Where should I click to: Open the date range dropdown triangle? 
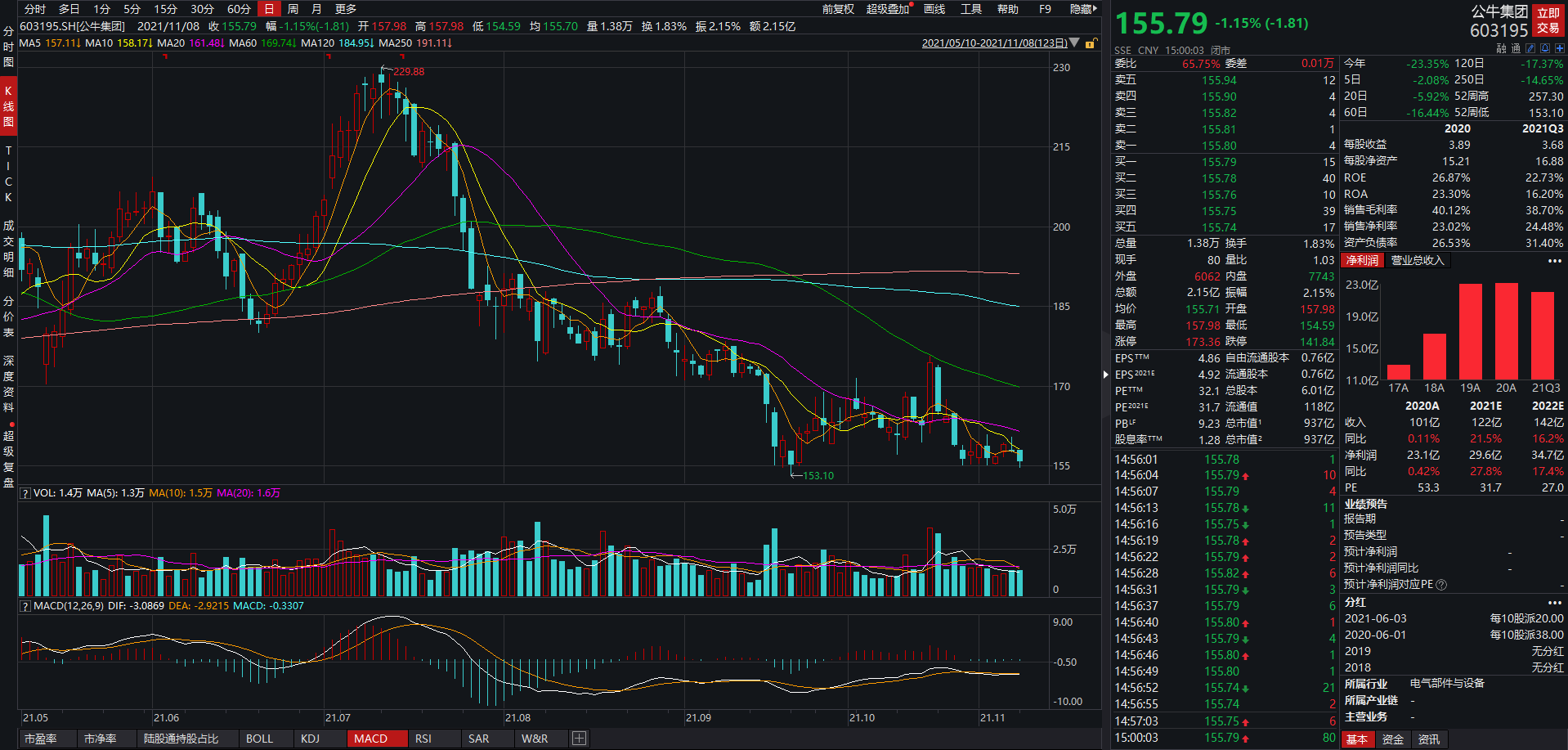point(1074,43)
